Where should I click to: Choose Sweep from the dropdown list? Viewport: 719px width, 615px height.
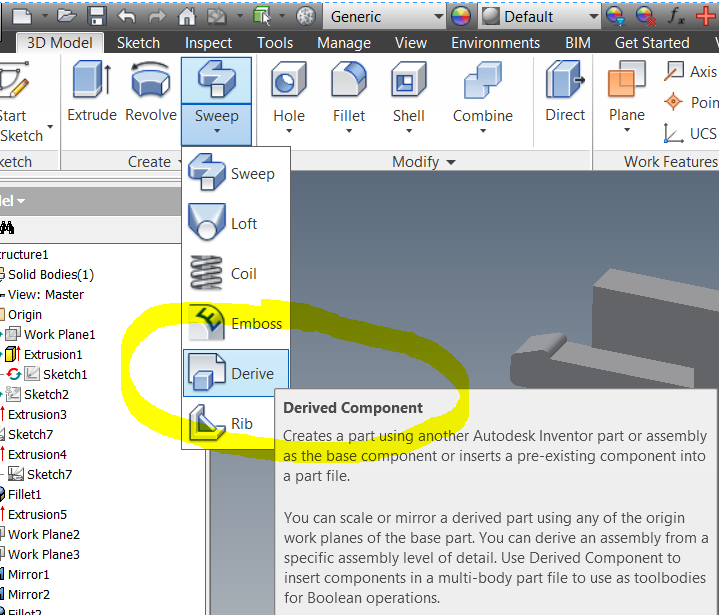tap(236, 173)
